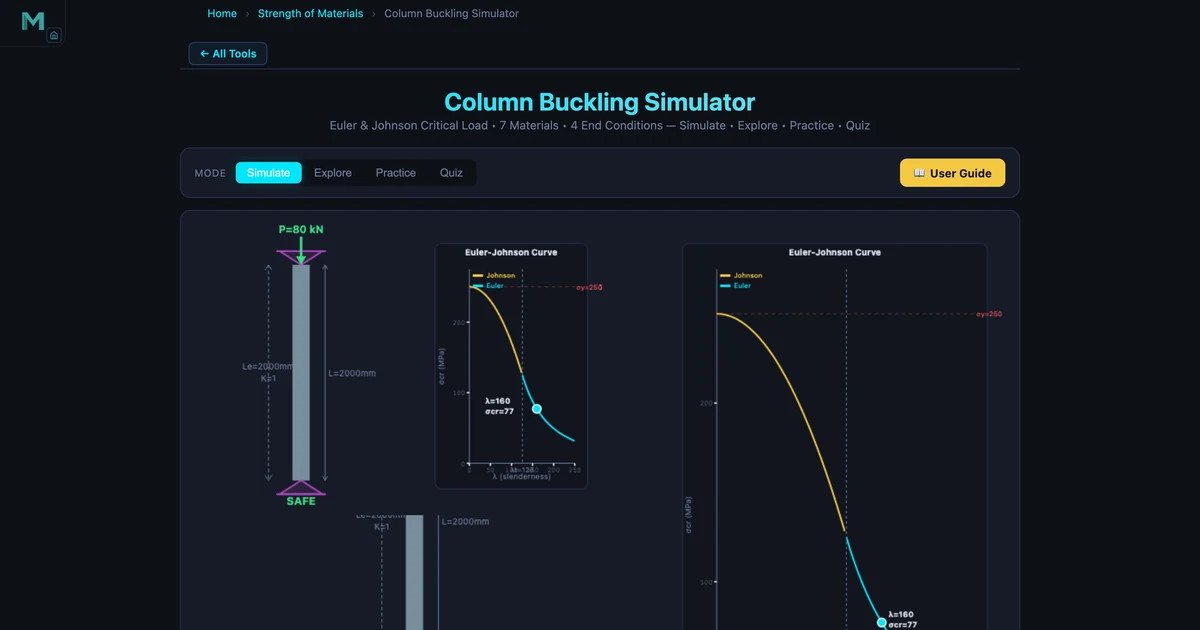
Task: Click the operating point marker on large chart
Action: coord(882,623)
